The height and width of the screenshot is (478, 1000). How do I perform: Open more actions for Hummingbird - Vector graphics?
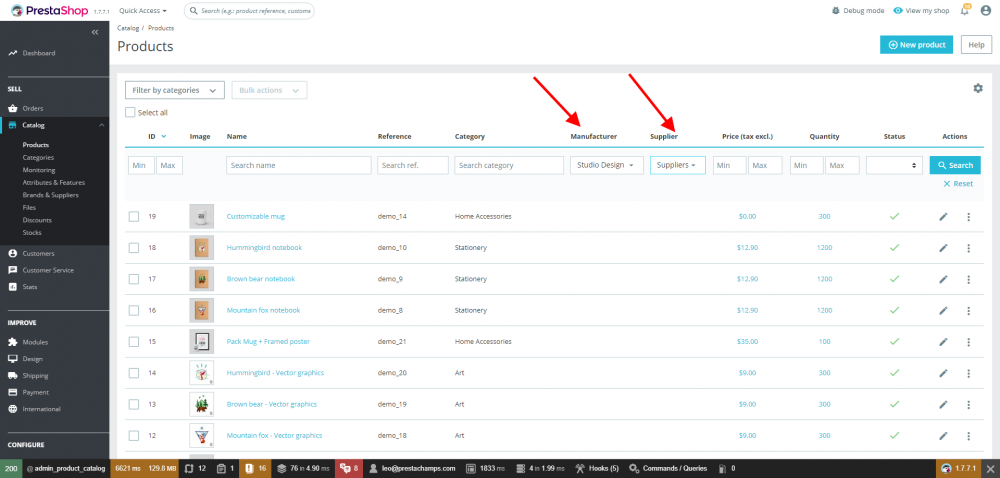[968, 373]
